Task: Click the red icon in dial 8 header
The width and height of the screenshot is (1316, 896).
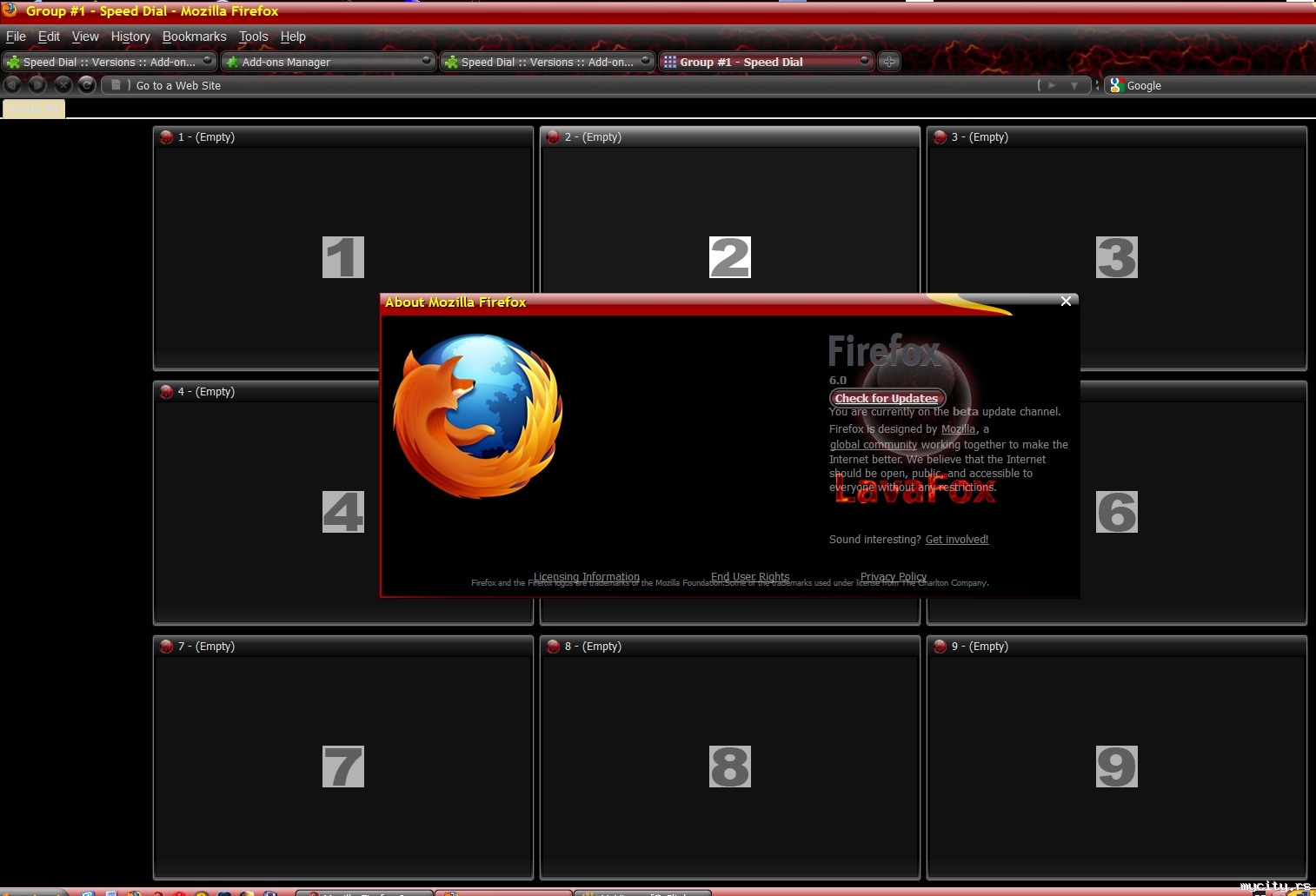Action: 553,647
